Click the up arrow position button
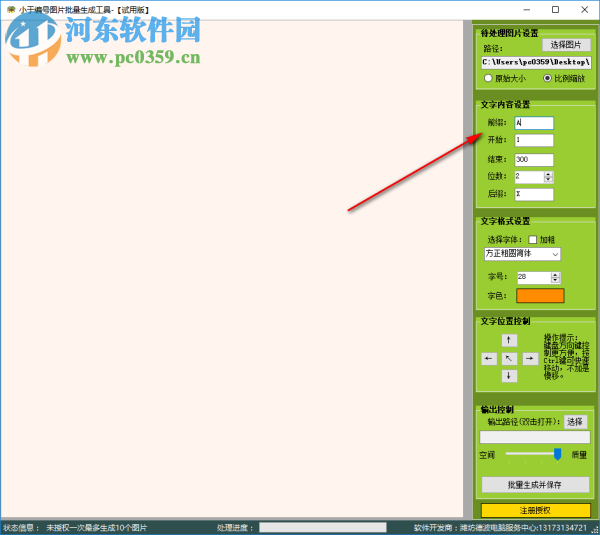Viewport: 600px width, 535px height. click(509, 340)
